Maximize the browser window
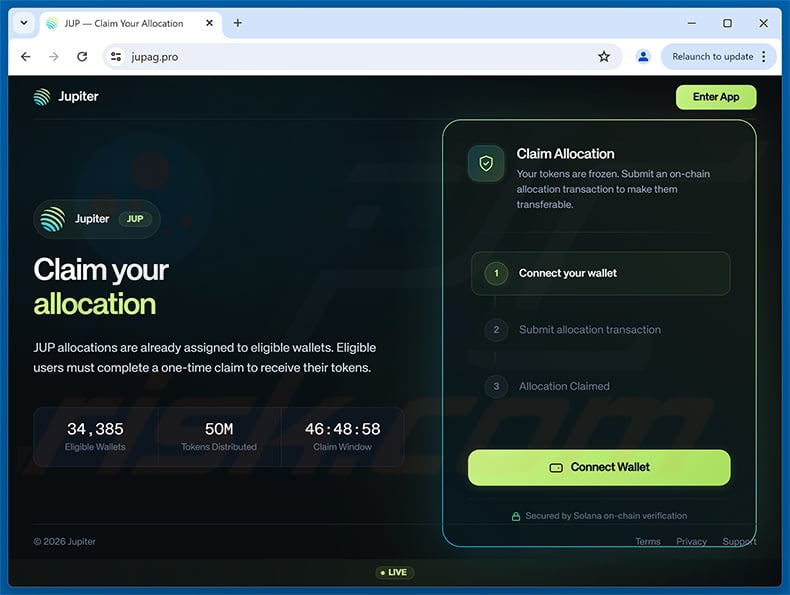The width and height of the screenshot is (790, 595). click(727, 23)
